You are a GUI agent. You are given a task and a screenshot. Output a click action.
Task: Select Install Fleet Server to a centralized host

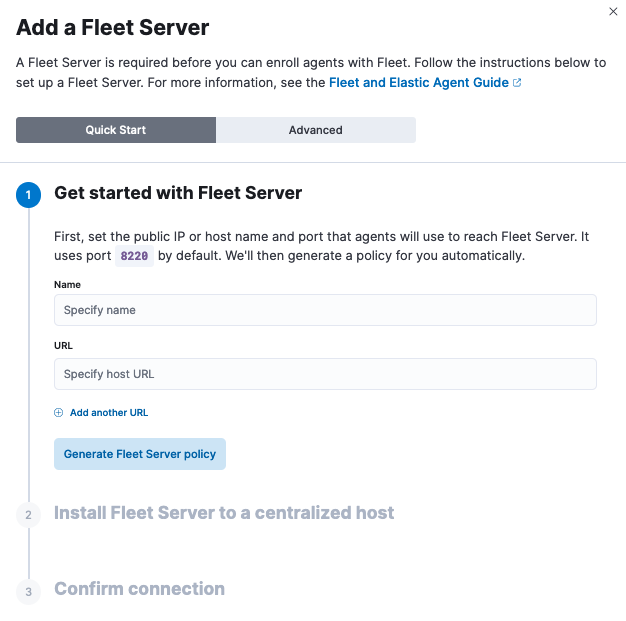tap(224, 513)
